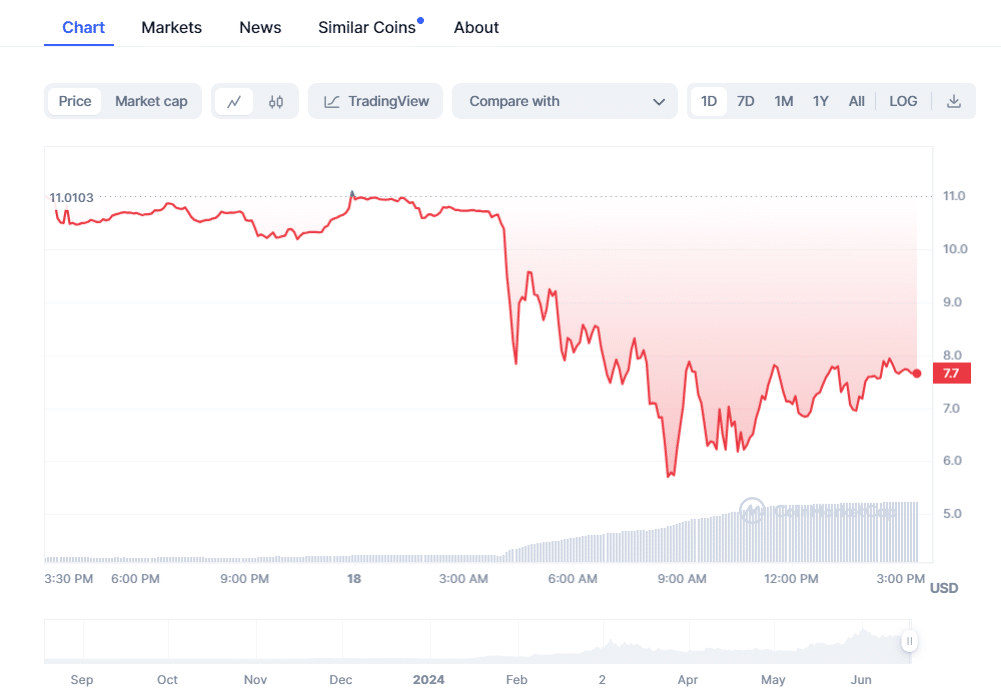Screen dimensions: 1001x695
Task: Toggle Price view
Action: tap(75, 101)
